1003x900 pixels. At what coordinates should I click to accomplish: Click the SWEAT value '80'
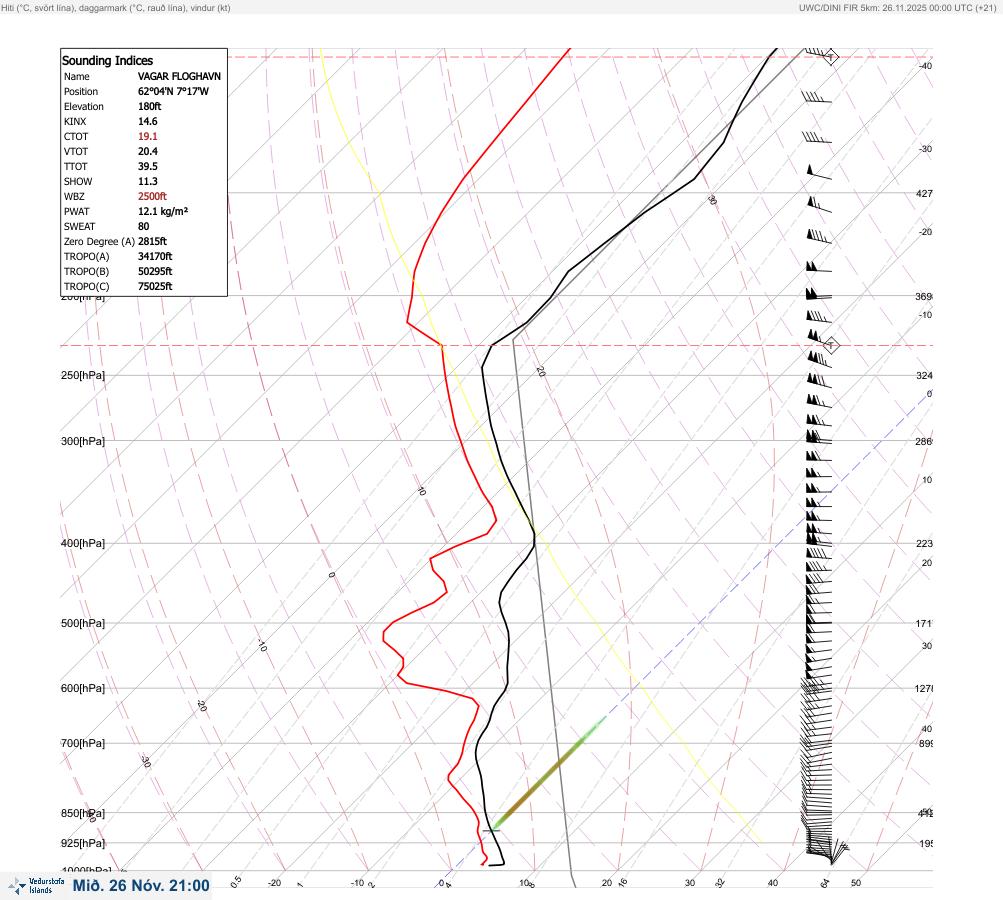click(143, 226)
